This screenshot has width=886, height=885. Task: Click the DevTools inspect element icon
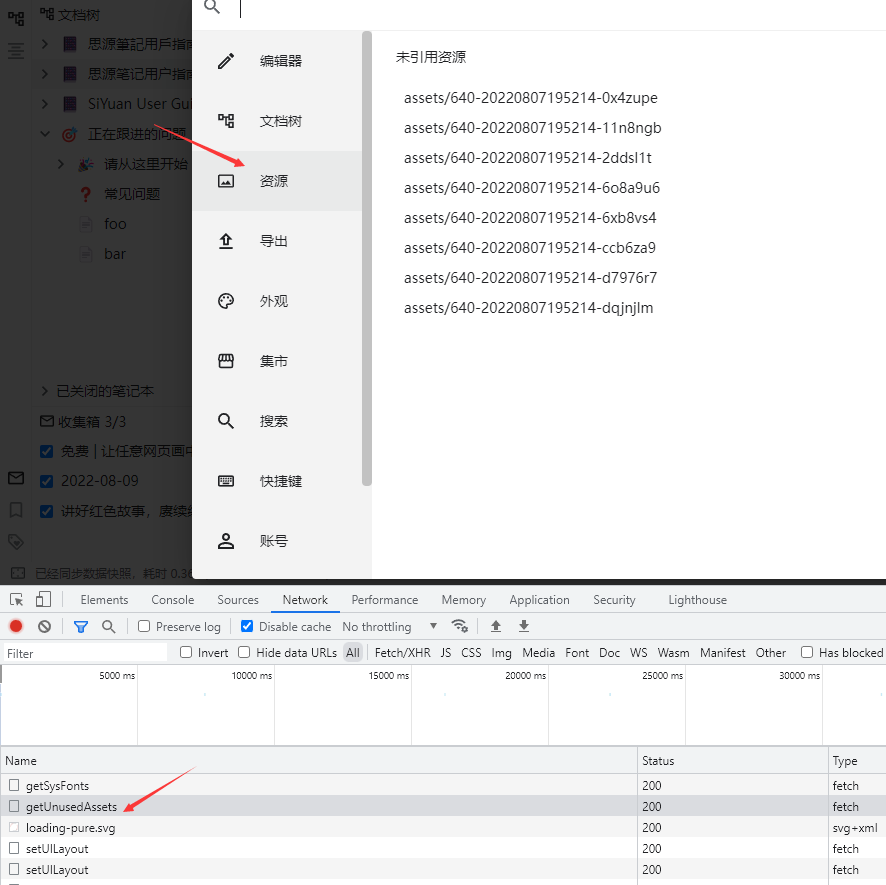coord(17,600)
